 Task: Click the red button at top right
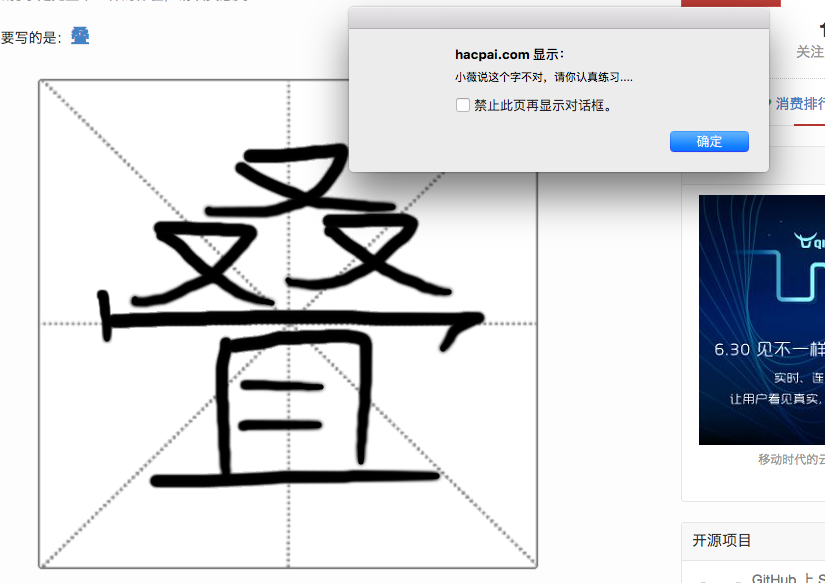point(731,3)
